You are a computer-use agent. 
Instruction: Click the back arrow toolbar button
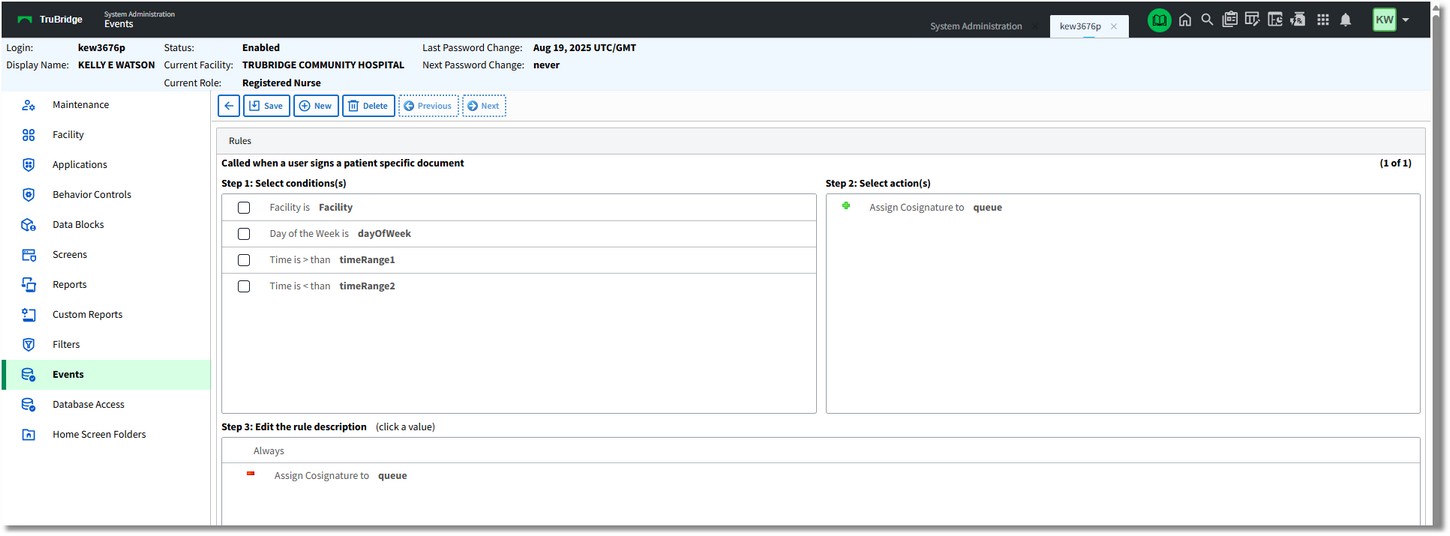229,106
